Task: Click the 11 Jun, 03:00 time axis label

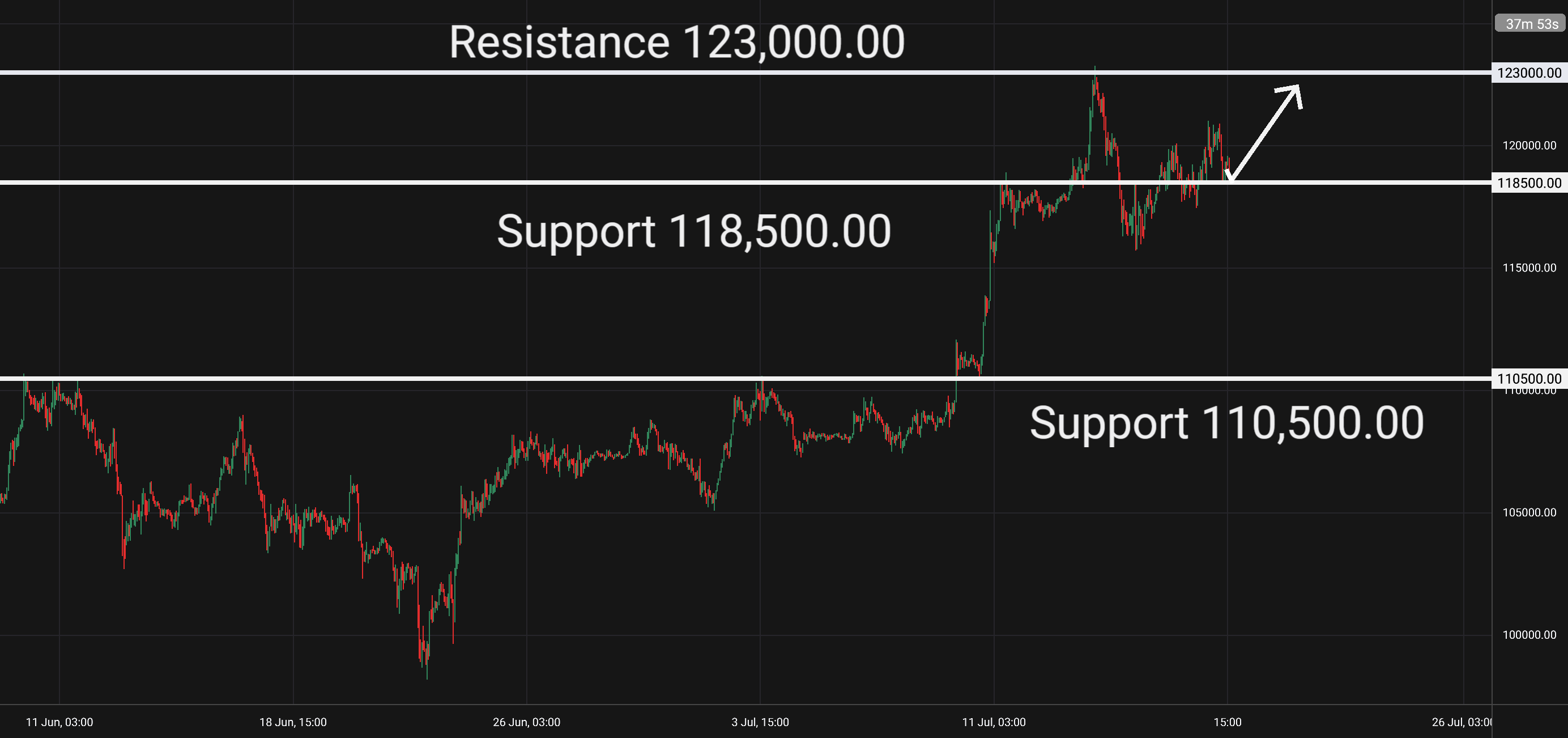Action: [x=59, y=722]
